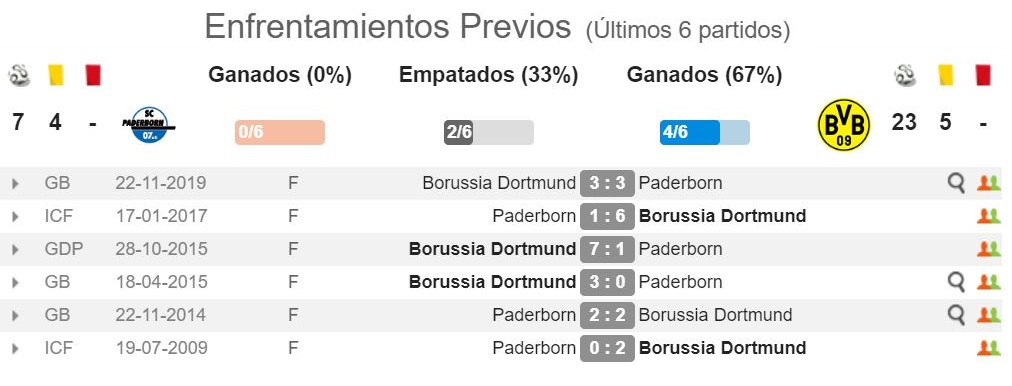Image resolution: width=1012 pixels, height=386 pixels.
Task: Click the blue 4/6 wins progress bar
Action: (x=705, y=132)
